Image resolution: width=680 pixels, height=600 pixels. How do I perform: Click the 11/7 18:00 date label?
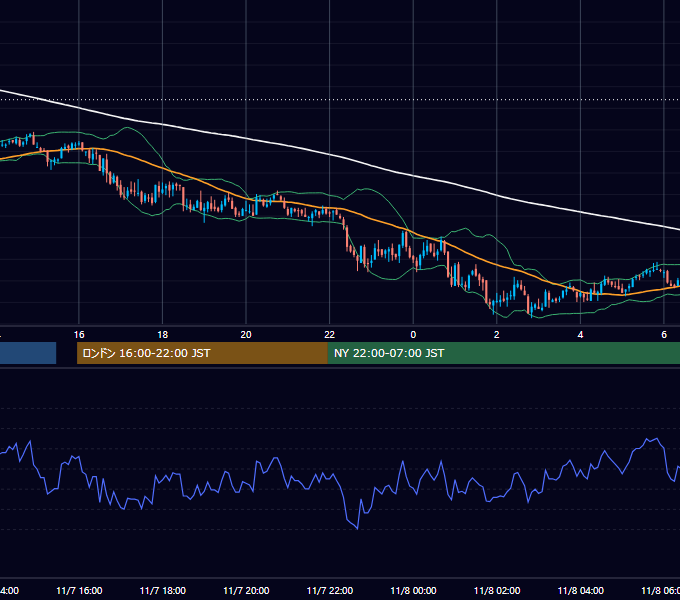tap(163, 590)
